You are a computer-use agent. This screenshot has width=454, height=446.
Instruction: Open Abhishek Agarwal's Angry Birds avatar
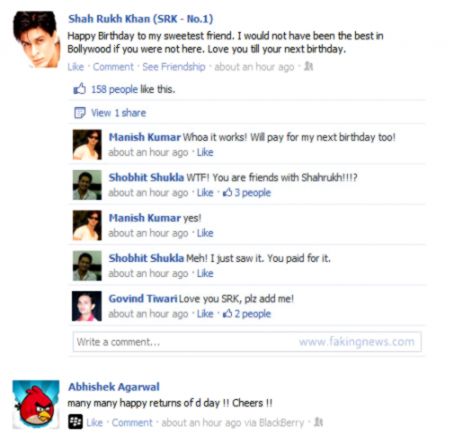[36, 404]
